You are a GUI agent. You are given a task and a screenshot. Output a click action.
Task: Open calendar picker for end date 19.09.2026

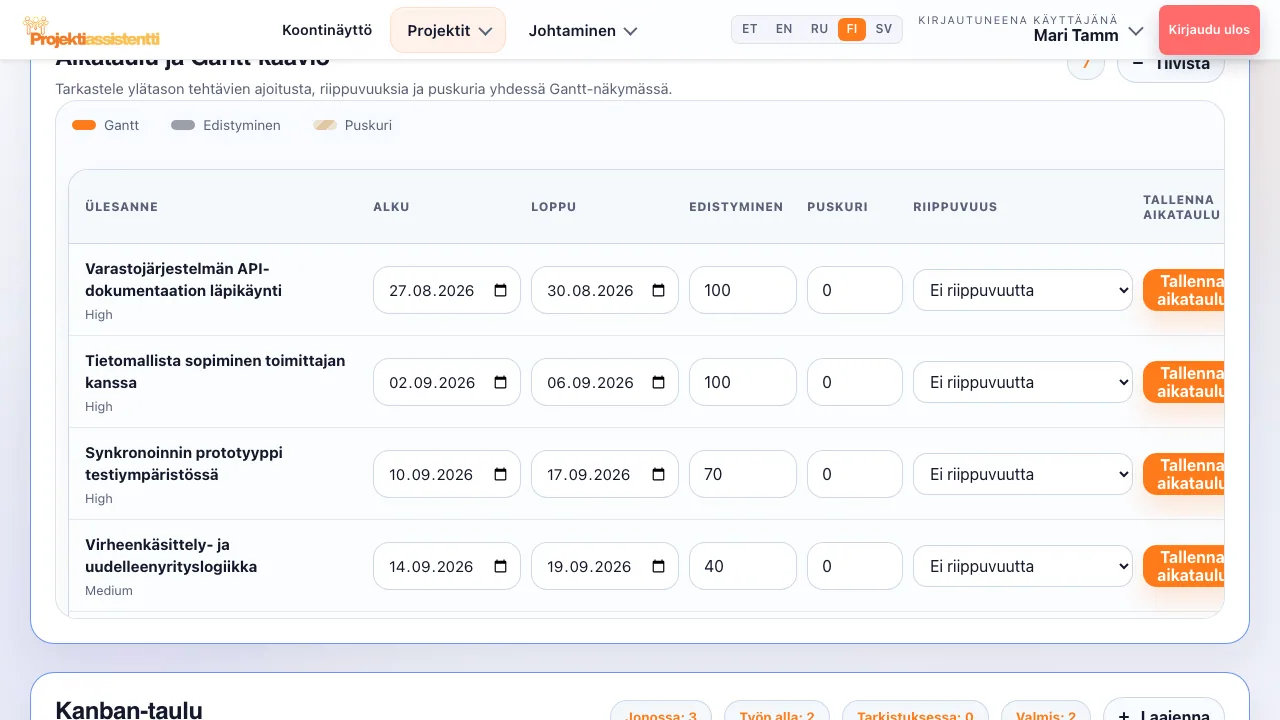coord(659,567)
